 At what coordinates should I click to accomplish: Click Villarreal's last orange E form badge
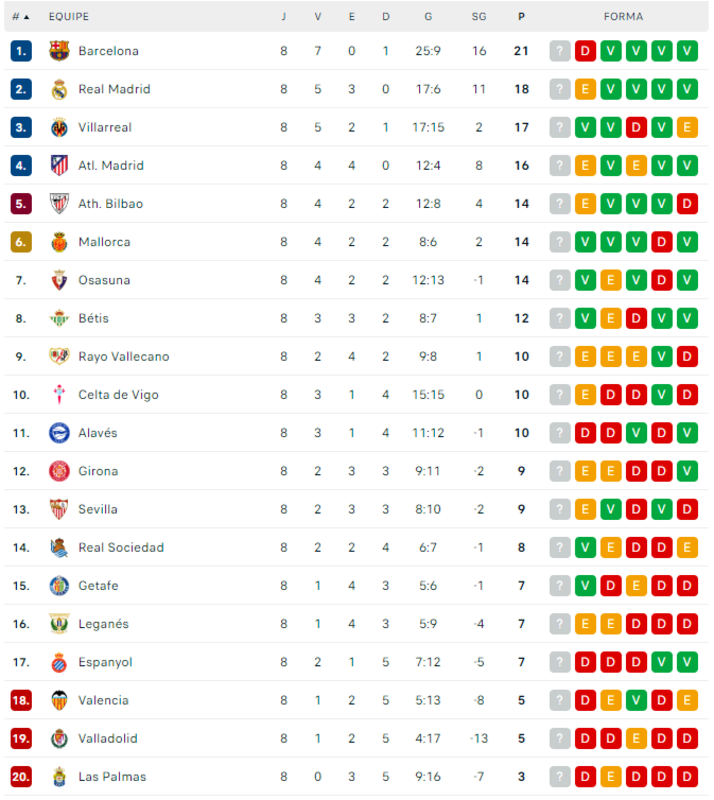coord(687,128)
